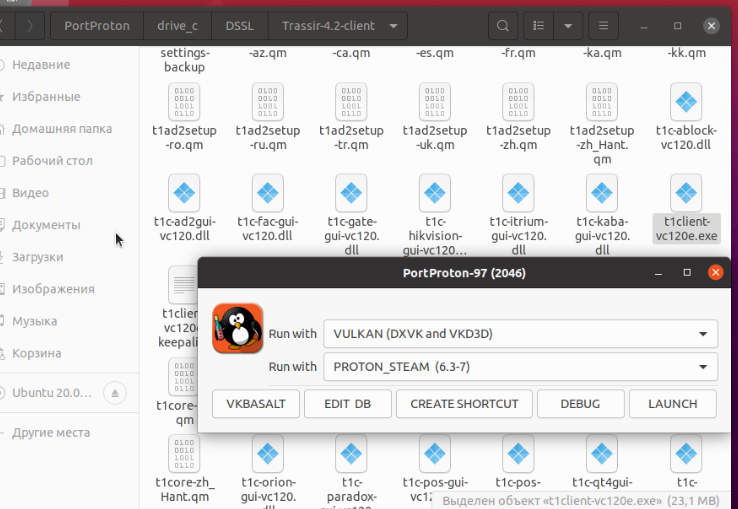Select t1c-qt4gui file icon
Image resolution: width=738 pixels, height=509 pixels.
[602, 453]
